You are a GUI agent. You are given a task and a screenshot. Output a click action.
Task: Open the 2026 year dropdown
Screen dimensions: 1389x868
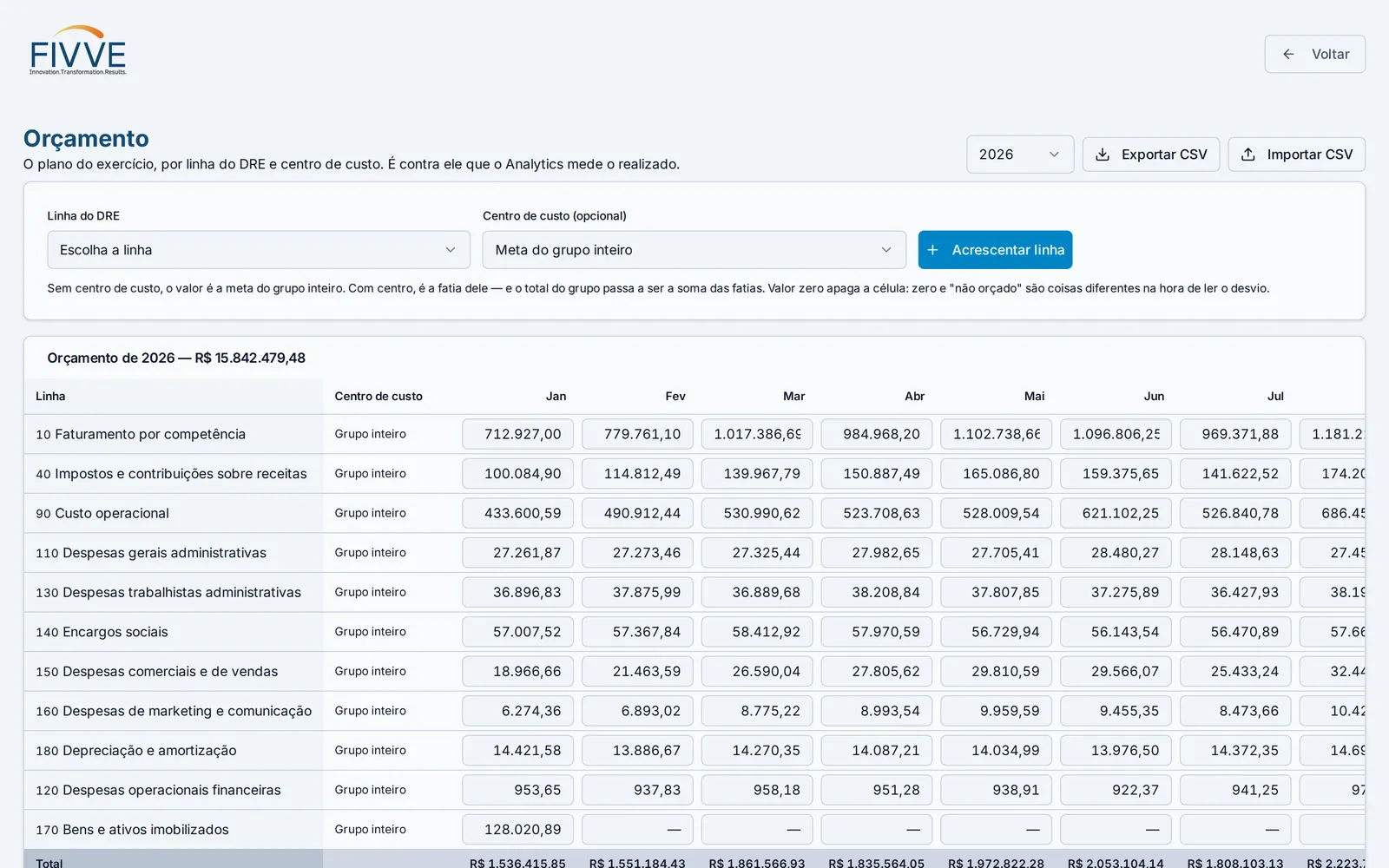[x=1020, y=155]
